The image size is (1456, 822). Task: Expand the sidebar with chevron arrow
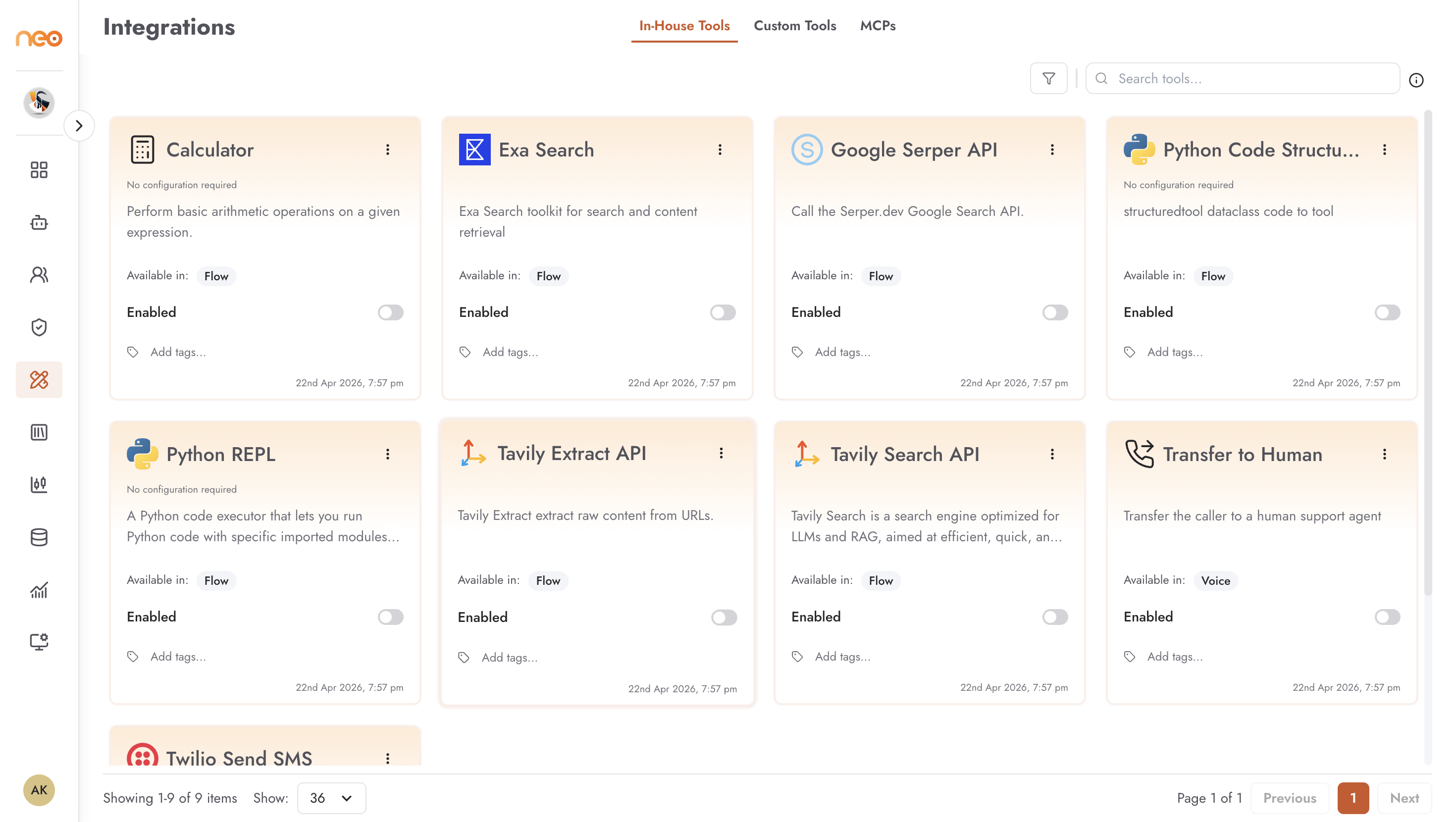coord(79,125)
